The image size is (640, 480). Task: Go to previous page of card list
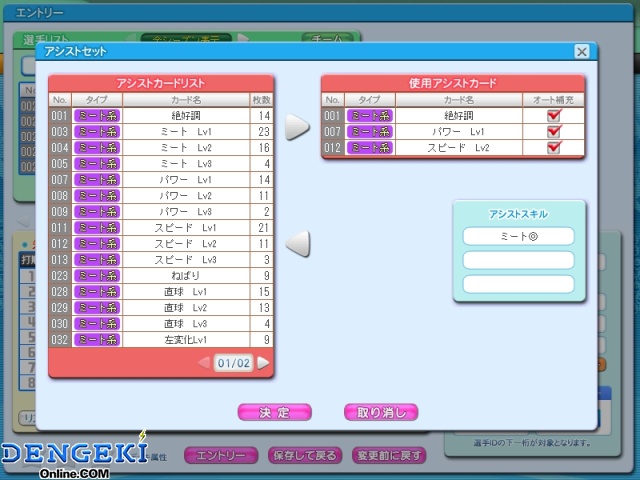pos(204,363)
